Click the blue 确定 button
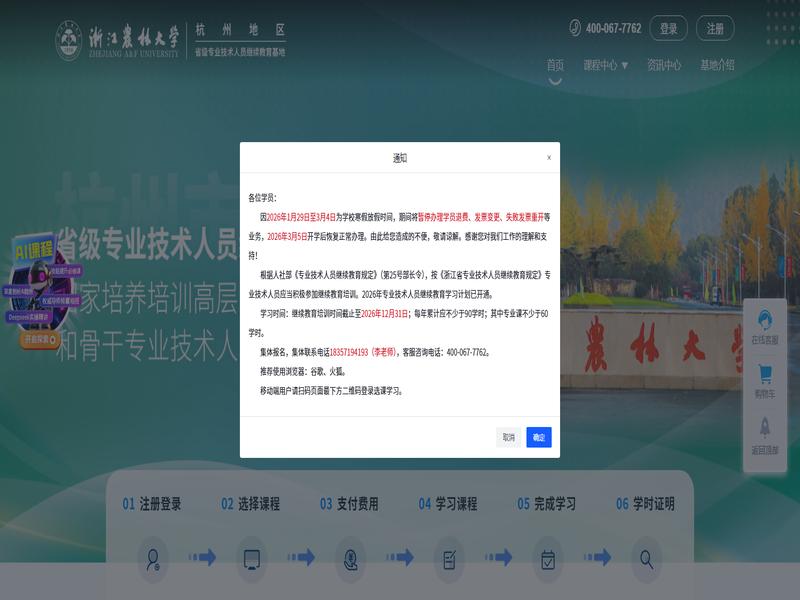Image resolution: width=800 pixels, height=600 pixels. [x=539, y=437]
